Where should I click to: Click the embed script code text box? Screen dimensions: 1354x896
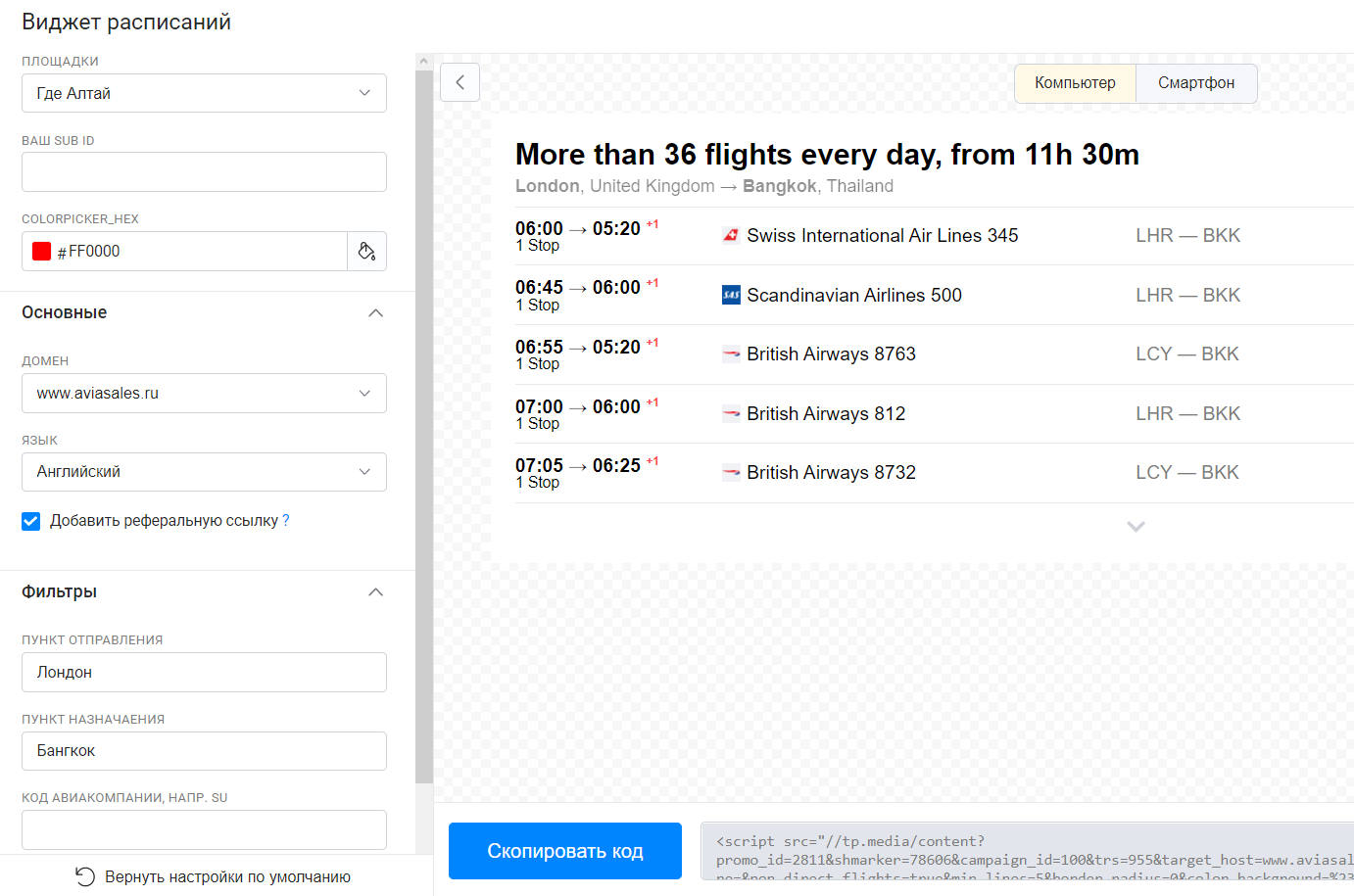[x=1028, y=851]
